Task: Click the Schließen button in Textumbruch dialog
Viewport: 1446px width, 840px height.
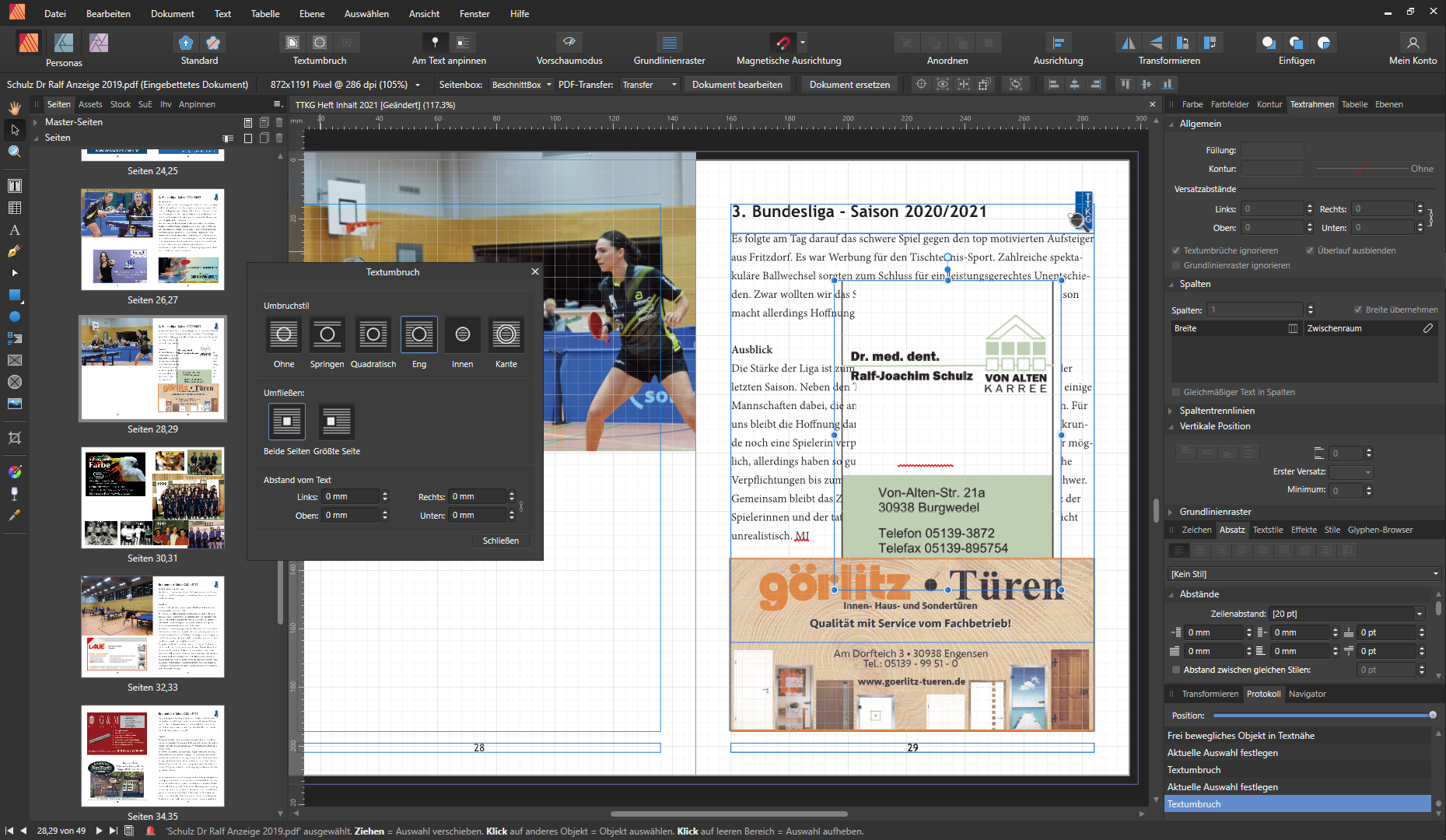Action: pyautogui.click(x=500, y=540)
